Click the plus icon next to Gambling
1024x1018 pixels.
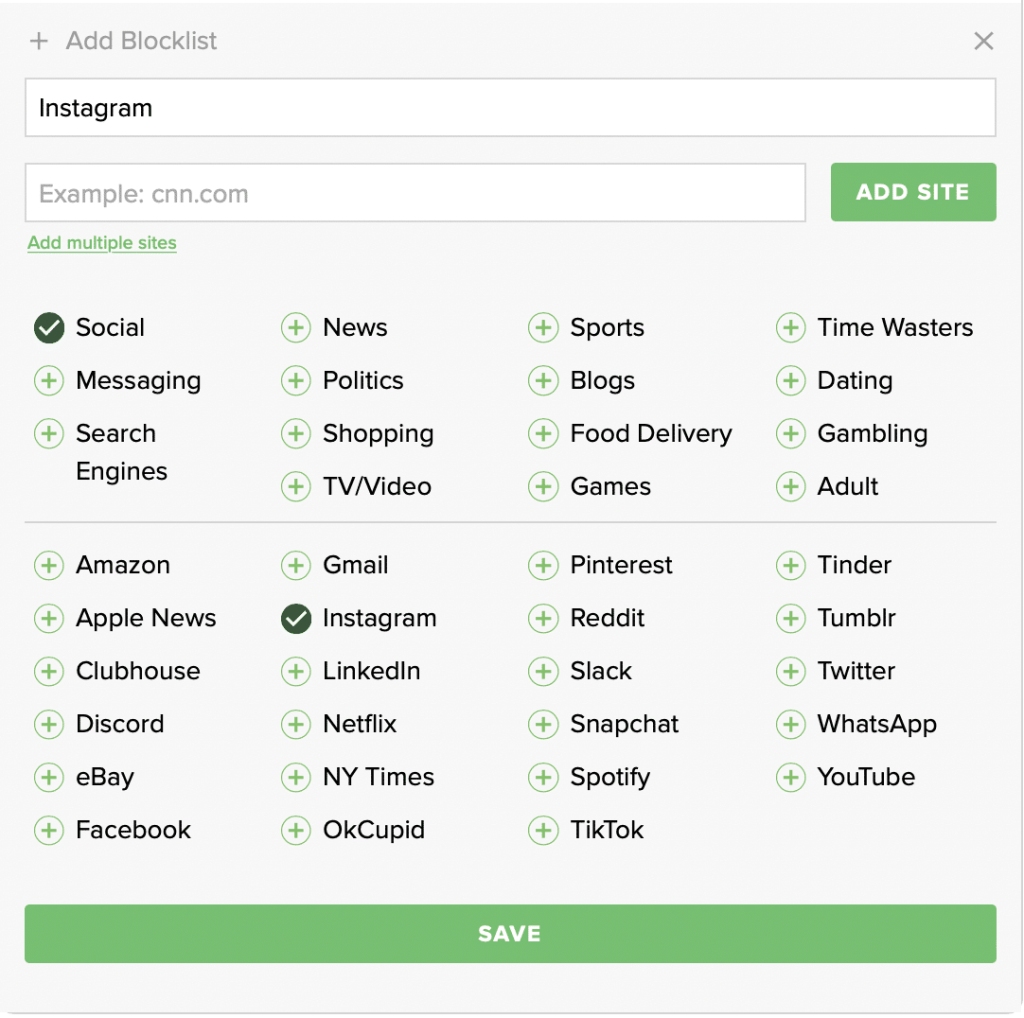(x=791, y=434)
